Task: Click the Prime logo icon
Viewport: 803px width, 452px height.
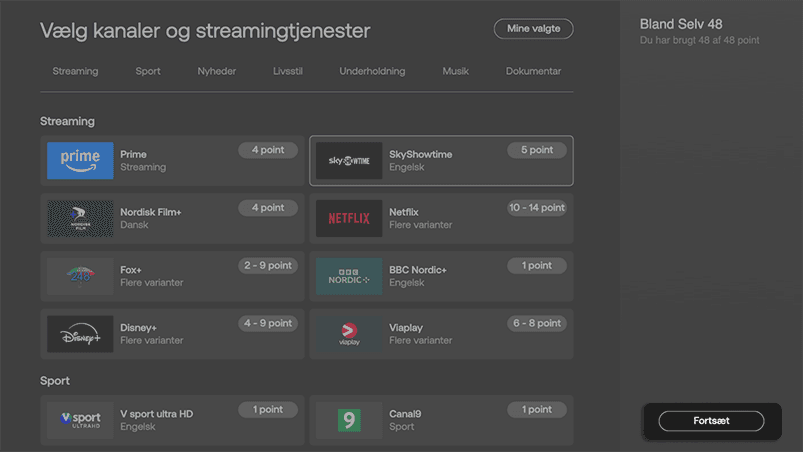Action: point(80,161)
